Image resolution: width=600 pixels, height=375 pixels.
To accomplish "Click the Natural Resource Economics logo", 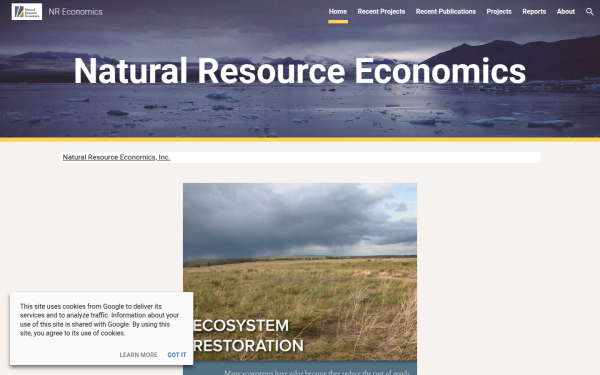I will click(x=27, y=11).
